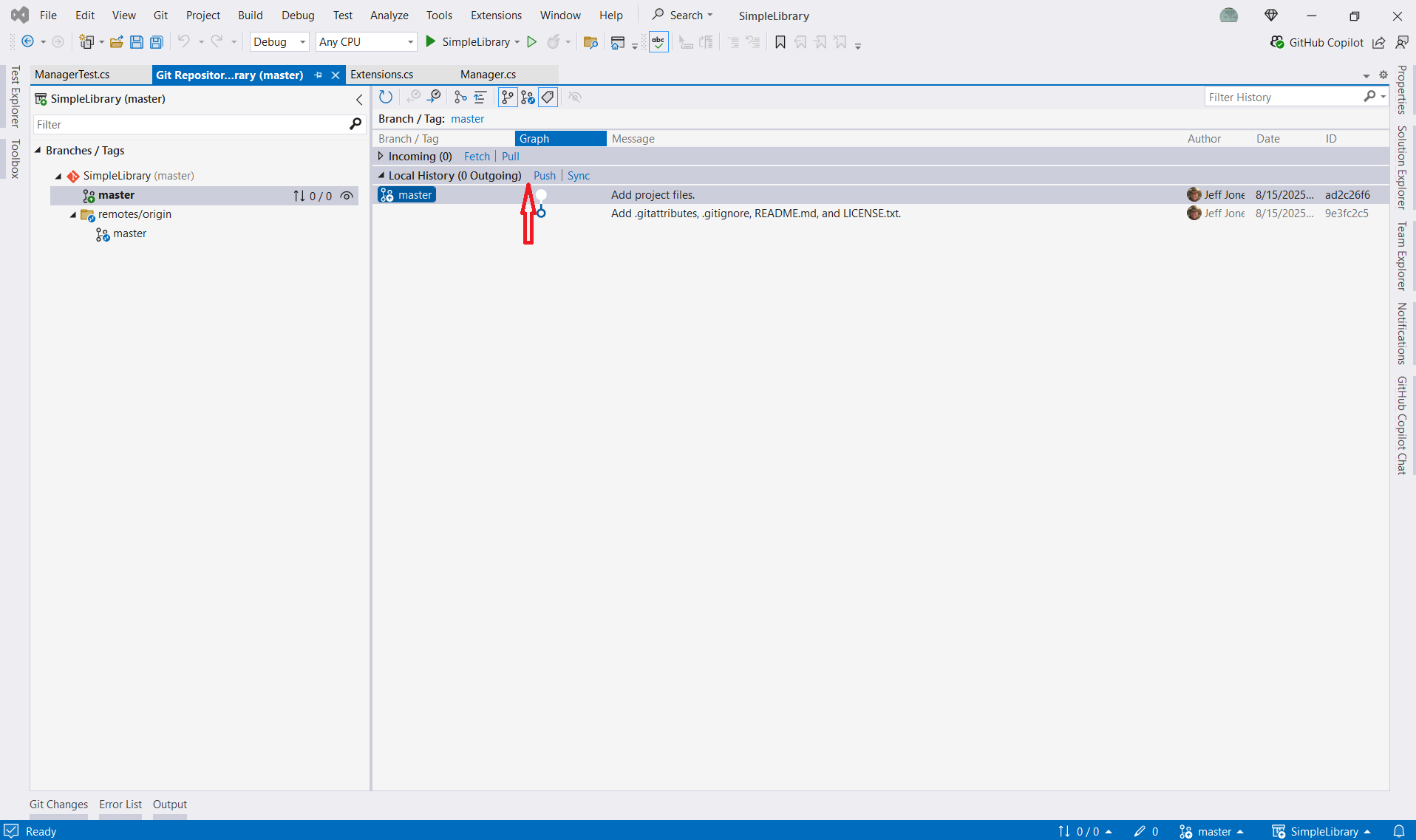Collapse the remotes/origin tree node
The image size is (1416, 840).
73,215
